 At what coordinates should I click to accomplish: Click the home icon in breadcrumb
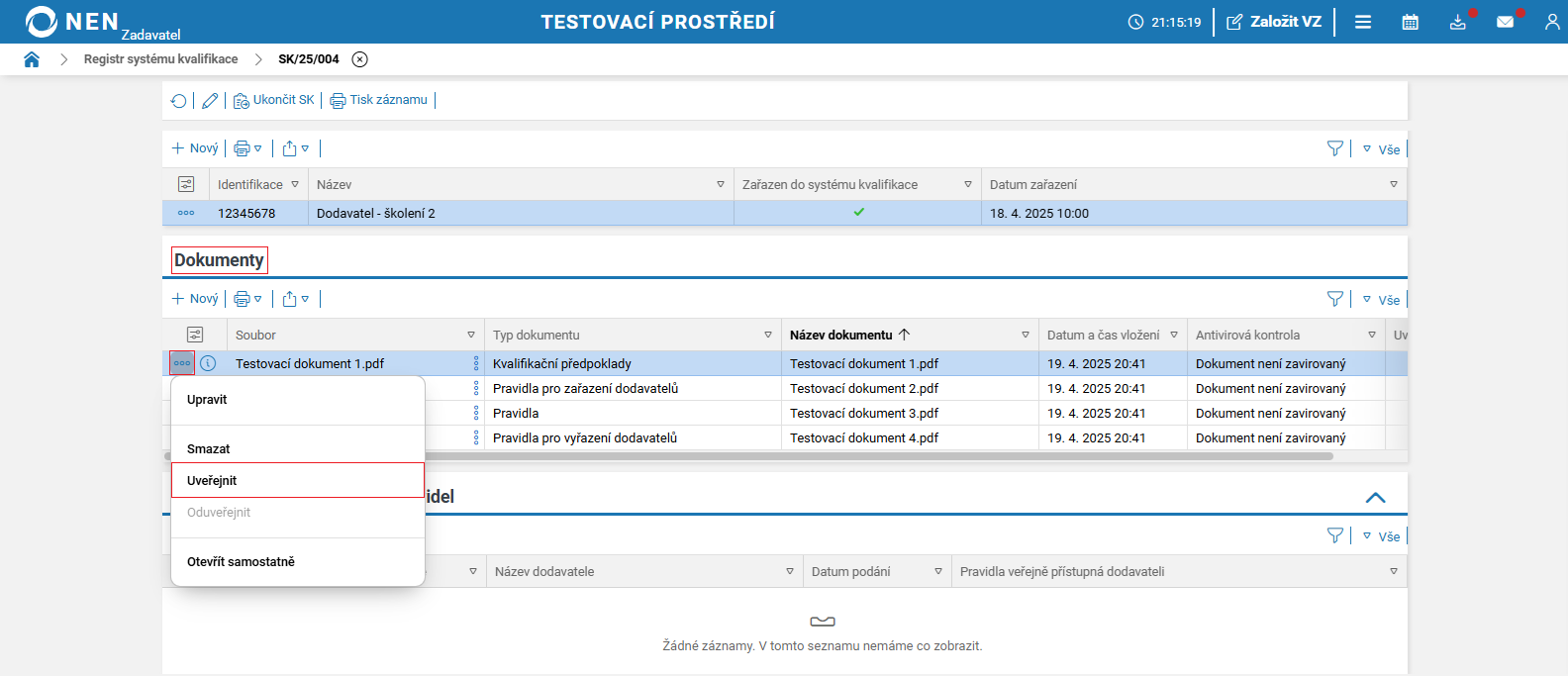pyautogui.click(x=32, y=59)
